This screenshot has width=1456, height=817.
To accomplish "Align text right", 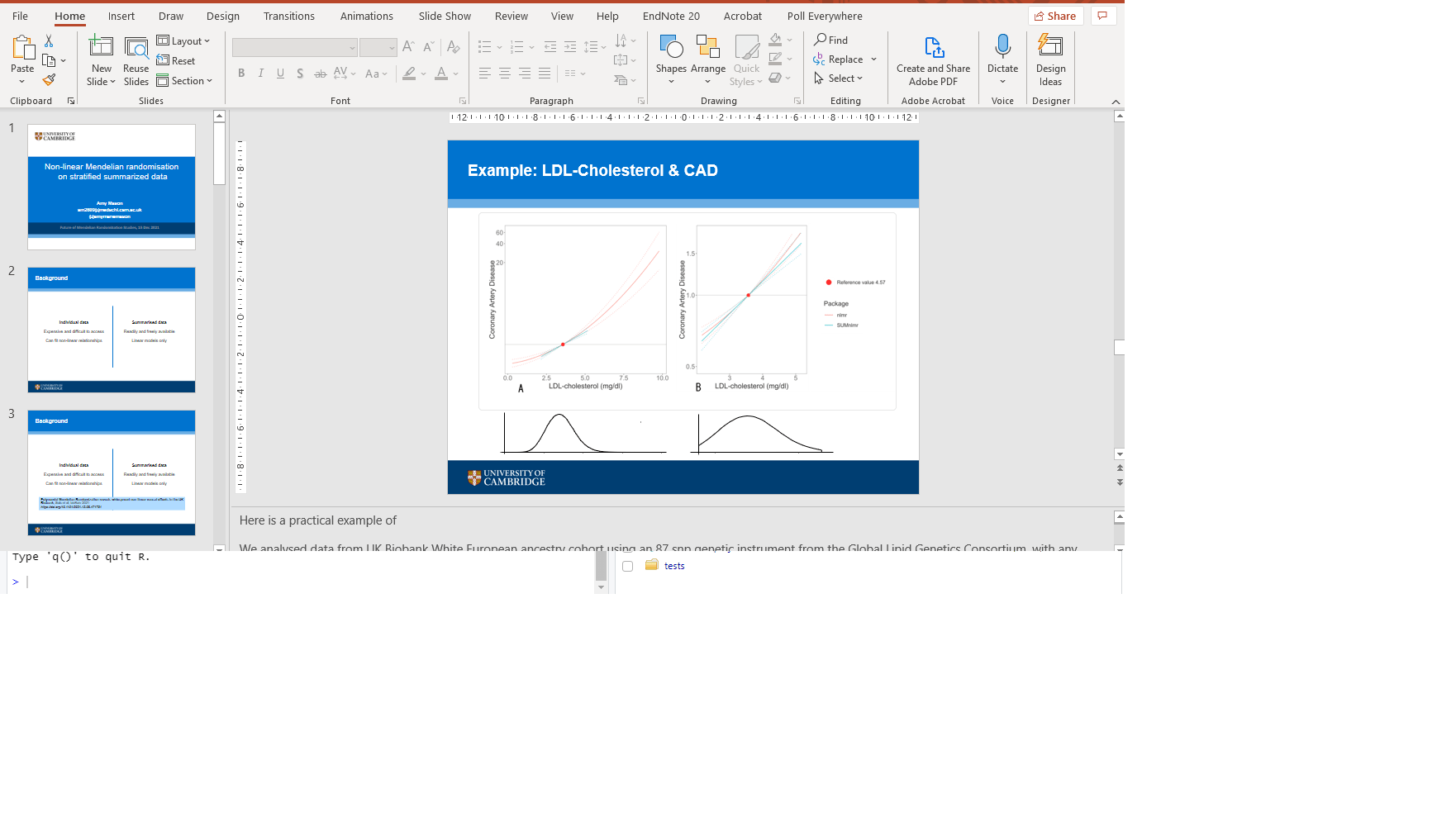I will click(x=525, y=74).
